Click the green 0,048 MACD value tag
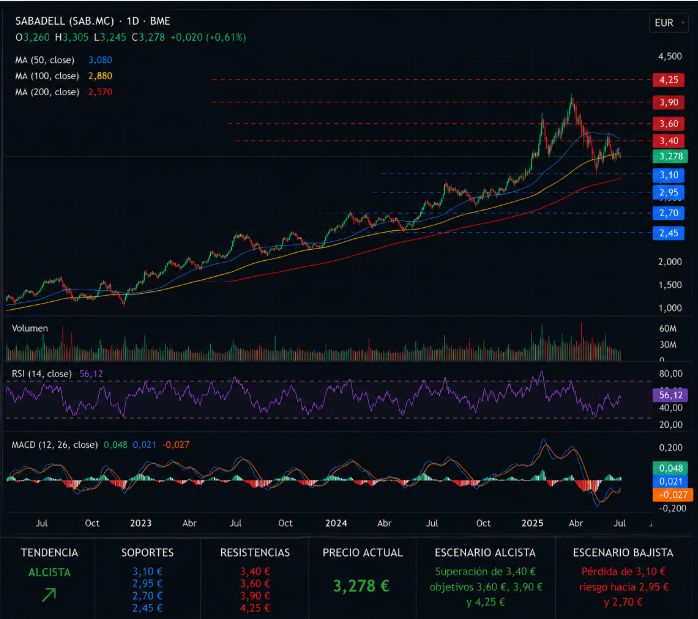698x619 pixels. pyautogui.click(x=670, y=468)
